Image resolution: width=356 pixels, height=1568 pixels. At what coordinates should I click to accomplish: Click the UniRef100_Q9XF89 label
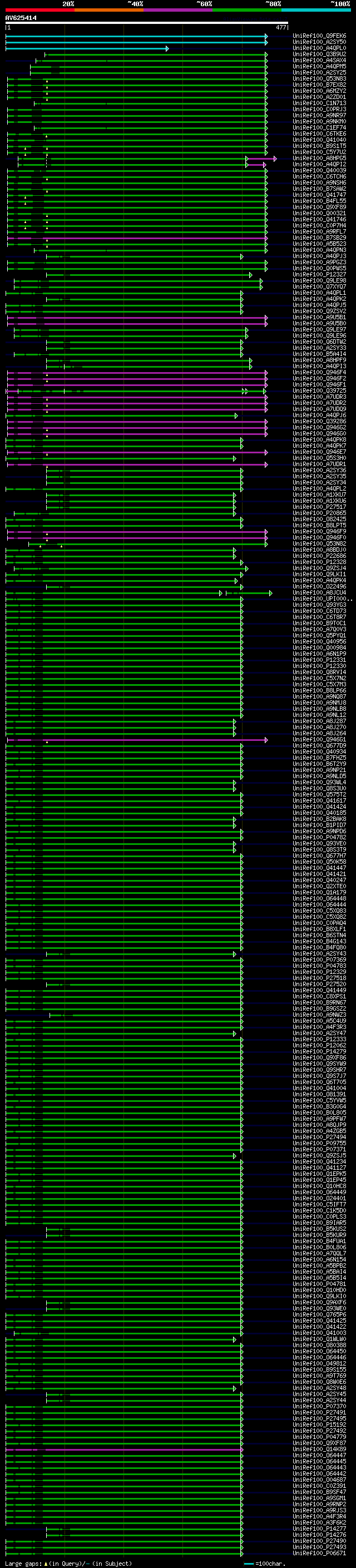coord(319,207)
